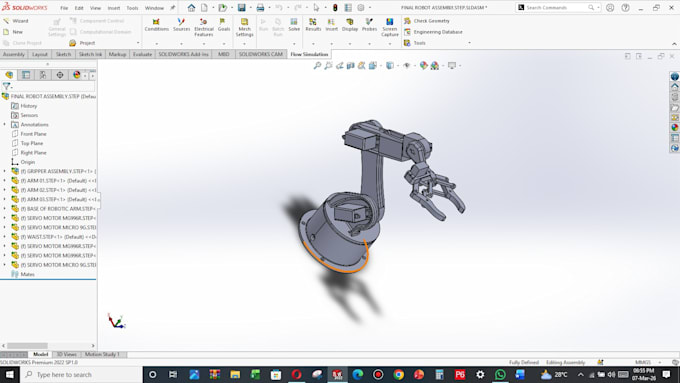Open the DisplayManager color ball tab
Screen dimensions: 680x383
(x=77, y=75)
